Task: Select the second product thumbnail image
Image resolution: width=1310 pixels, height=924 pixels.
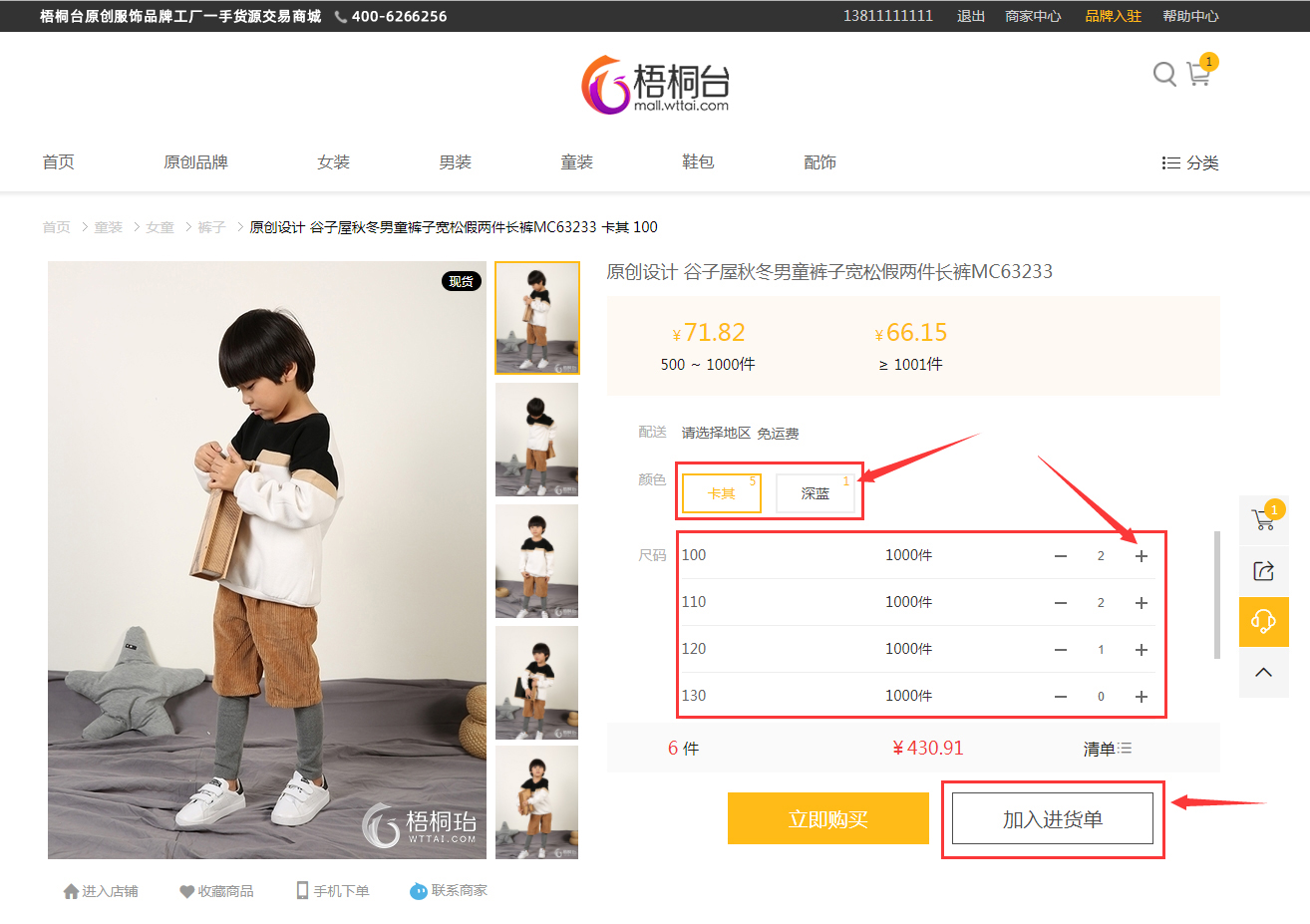Action: 536,440
